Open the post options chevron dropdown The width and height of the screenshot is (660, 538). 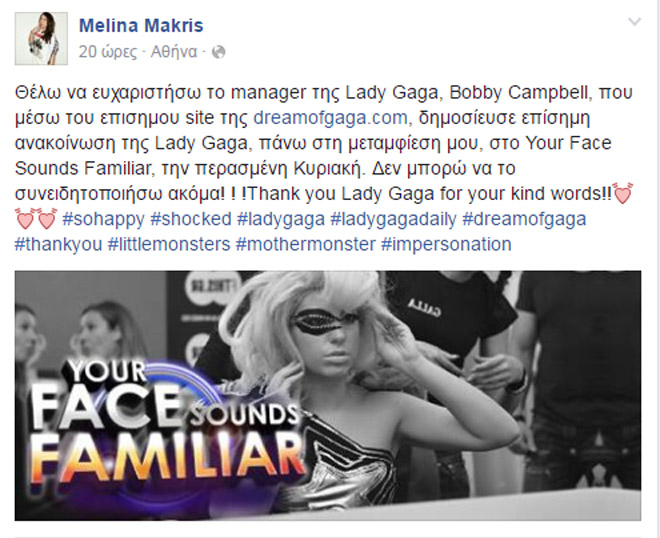[634, 21]
